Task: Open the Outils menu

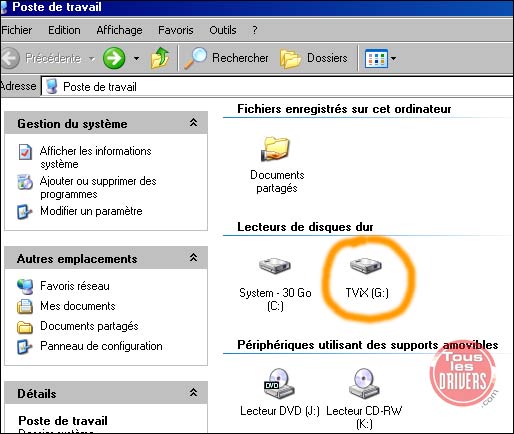Action: coord(223,30)
